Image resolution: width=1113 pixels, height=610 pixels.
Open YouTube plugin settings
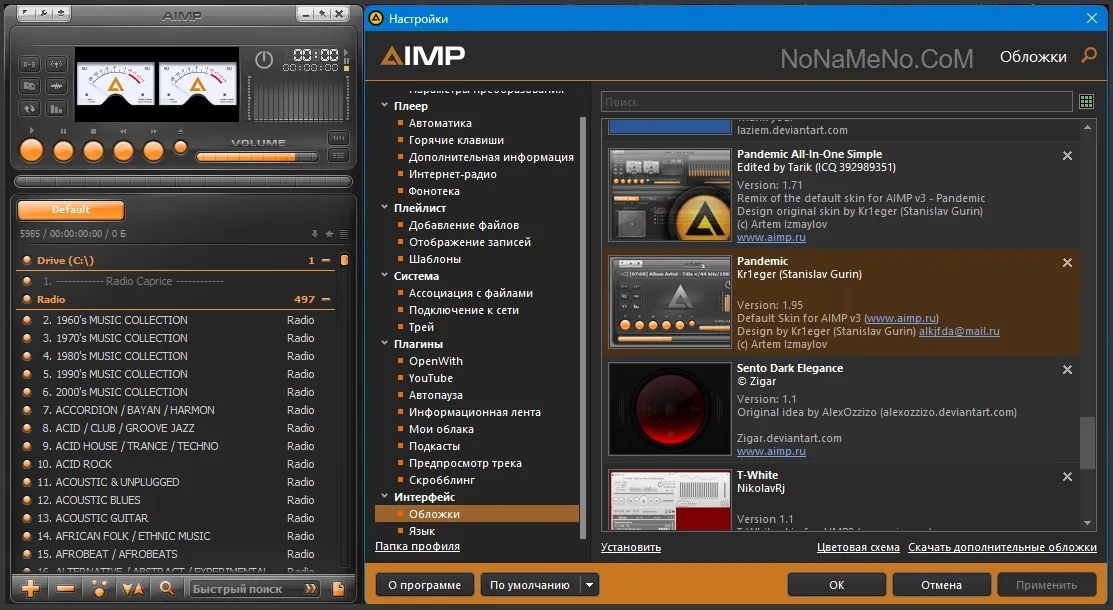(x=430, y=378)
